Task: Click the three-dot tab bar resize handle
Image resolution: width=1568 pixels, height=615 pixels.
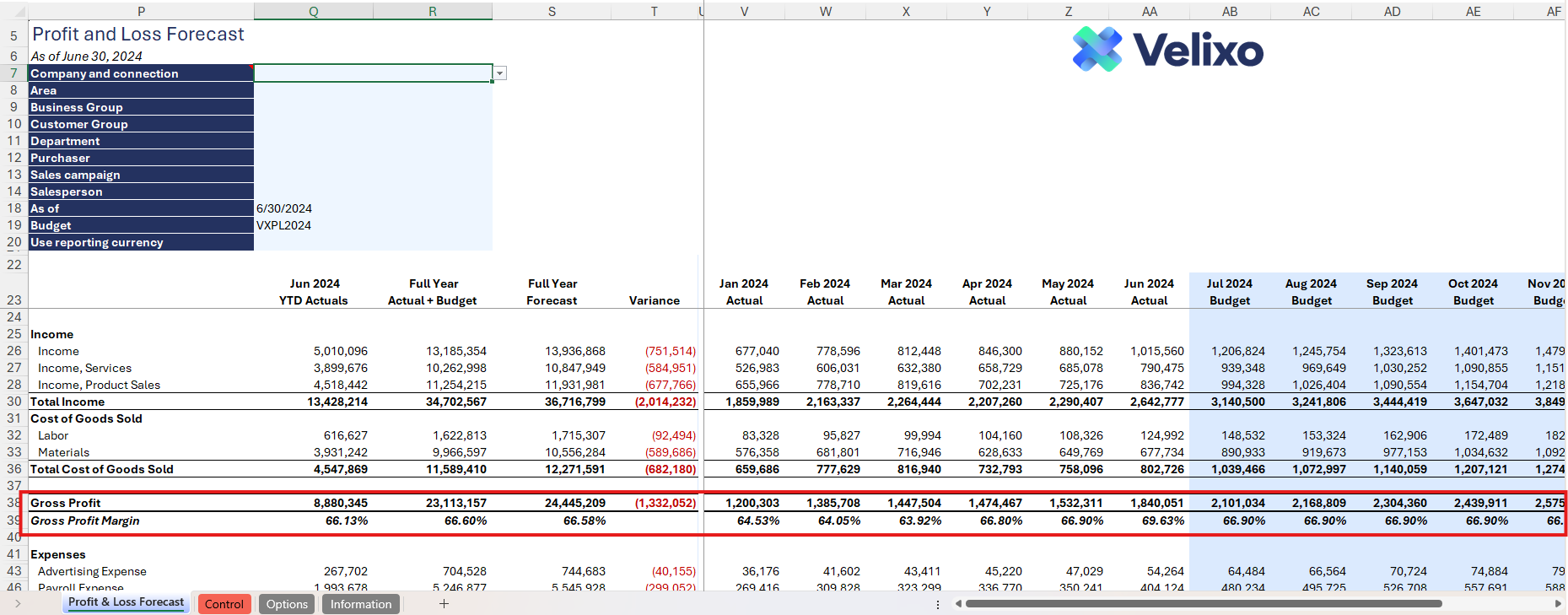Action: [x=938, y=604]
